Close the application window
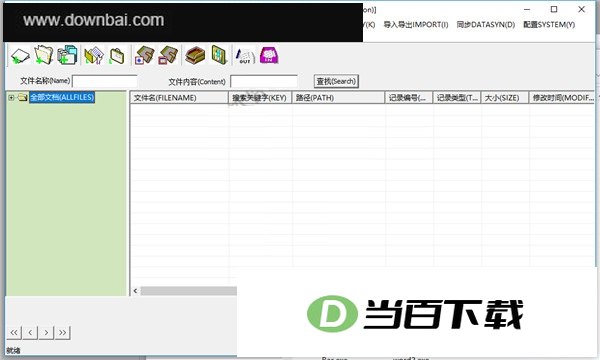This screenshot has height=360, width=600. coord(581,9)
